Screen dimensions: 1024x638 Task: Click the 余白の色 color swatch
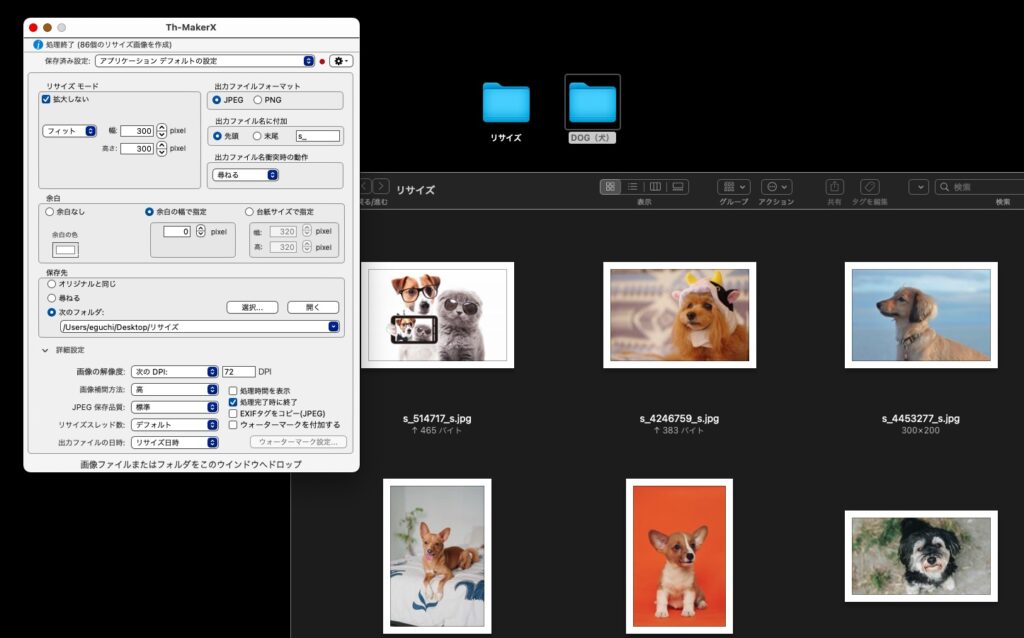[66, 250]
